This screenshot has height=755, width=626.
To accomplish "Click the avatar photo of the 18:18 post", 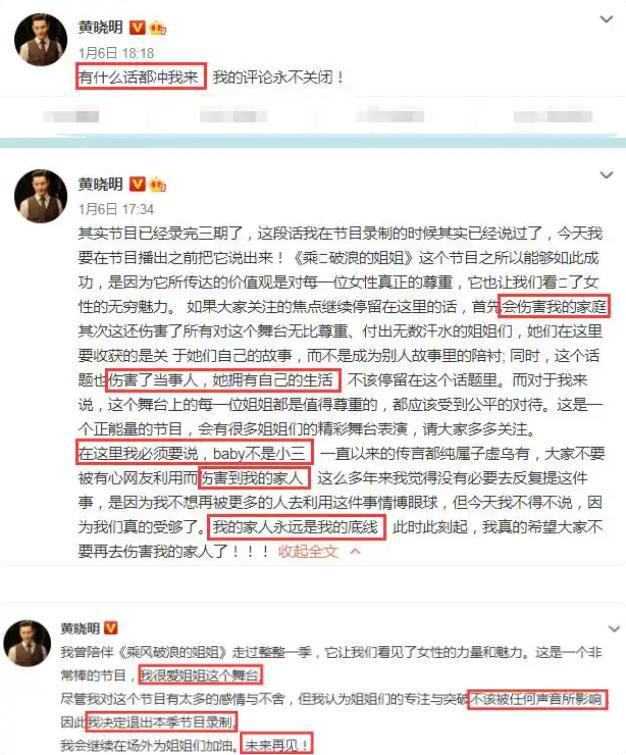I will pyautogui.click(x=40, y=39).
